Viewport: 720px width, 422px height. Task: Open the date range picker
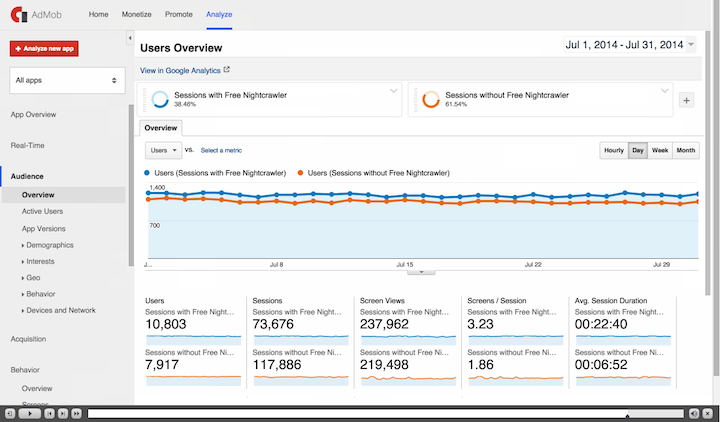pos(630,45)
